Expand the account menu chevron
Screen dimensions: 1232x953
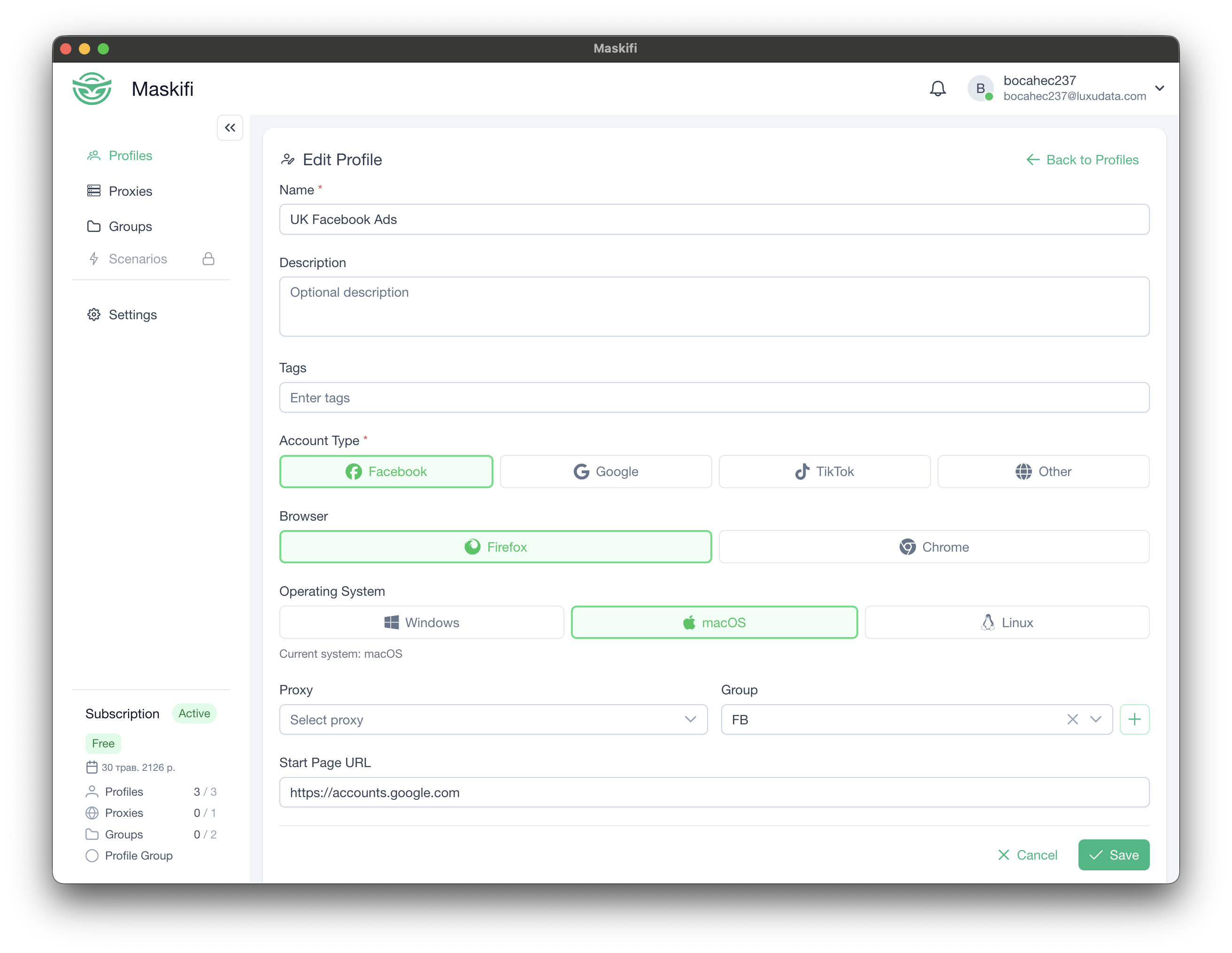point(1160,89)
